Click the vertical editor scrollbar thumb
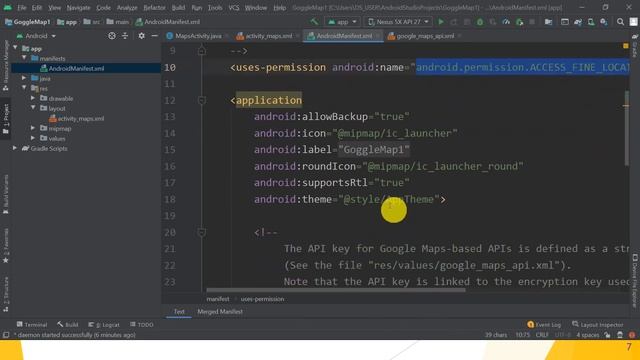Image resolution: width=640 pixels, height=360 pixels. click(627, 128)
